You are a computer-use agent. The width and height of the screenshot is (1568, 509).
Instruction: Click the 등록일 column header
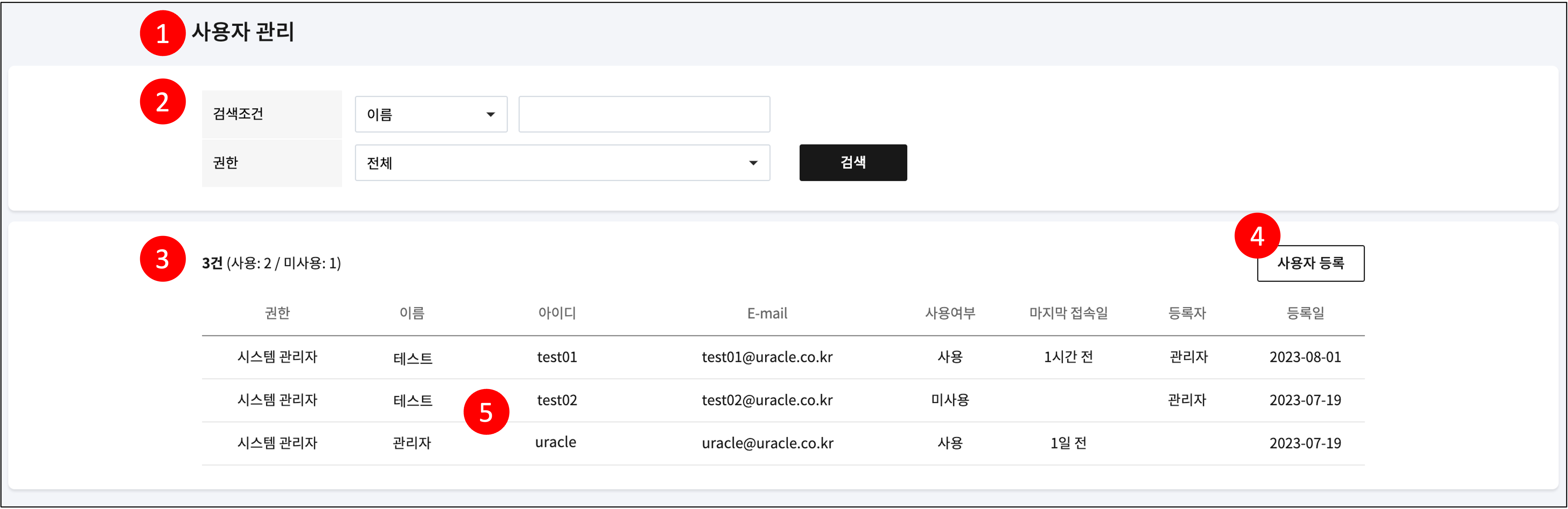(1304, 313)
